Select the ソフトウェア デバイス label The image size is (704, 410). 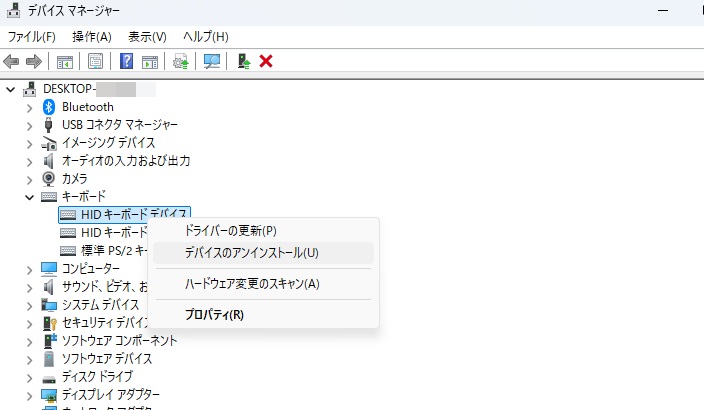point(107,358)
